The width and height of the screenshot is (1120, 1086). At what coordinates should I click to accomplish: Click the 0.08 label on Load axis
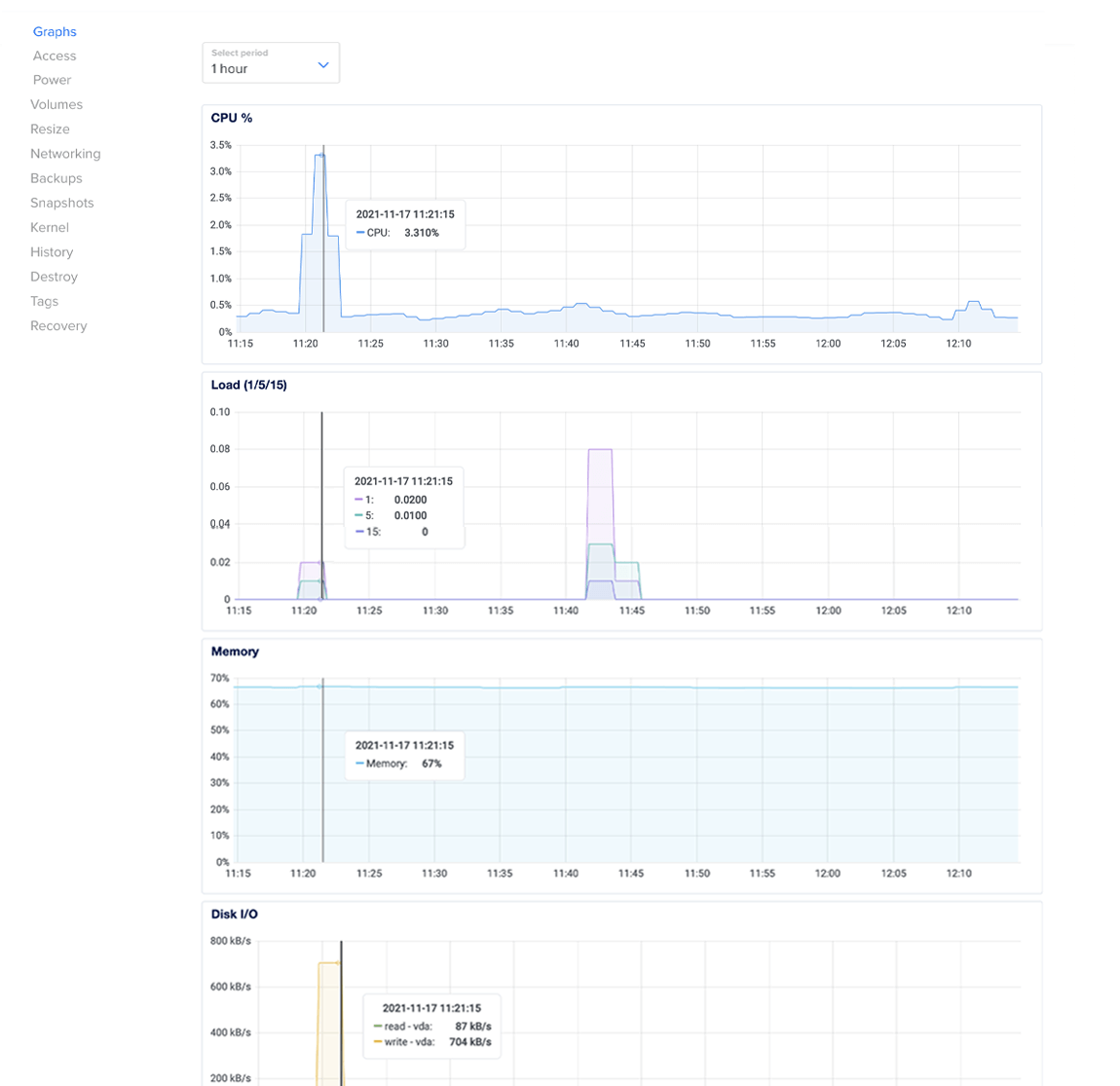pos(220,449)
